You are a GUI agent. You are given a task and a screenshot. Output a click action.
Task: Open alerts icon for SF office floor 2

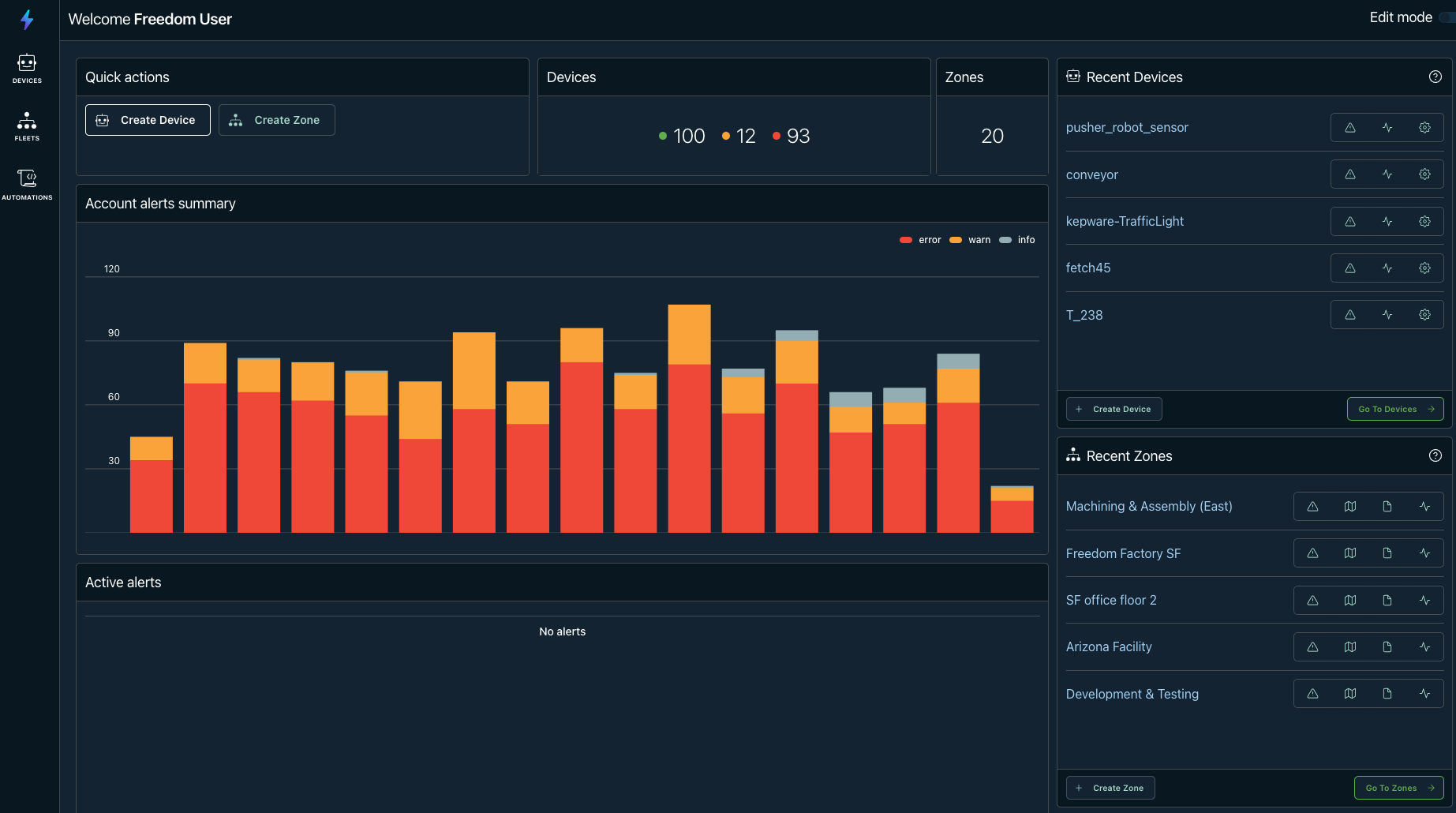pos(1313,600)
